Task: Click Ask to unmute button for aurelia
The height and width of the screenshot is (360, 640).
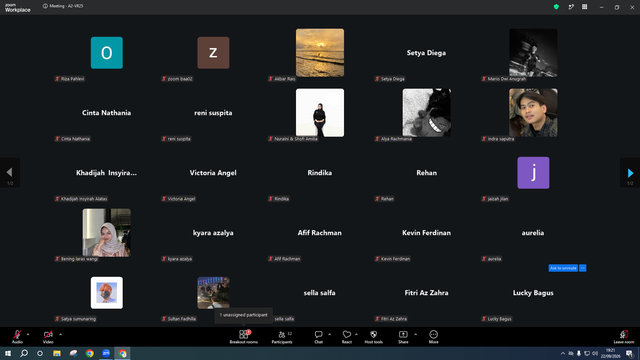Action: click(563, 268)
